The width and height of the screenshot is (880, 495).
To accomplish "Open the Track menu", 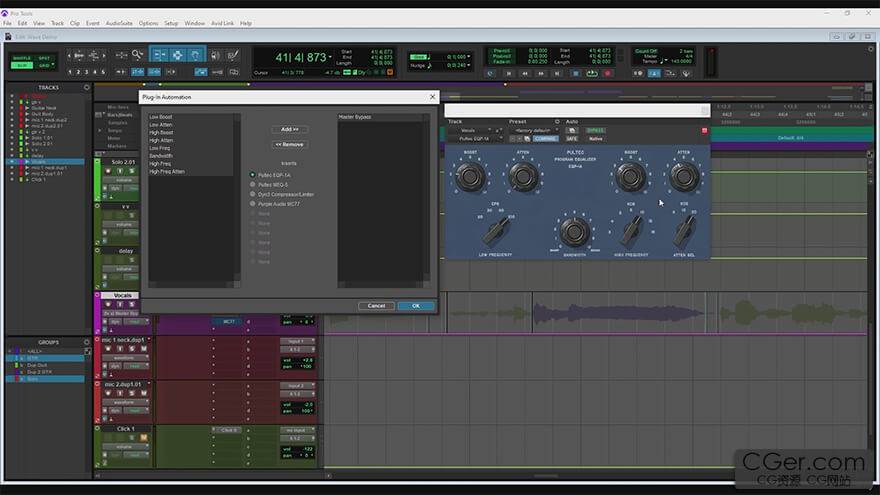I will [x=57, y=24].
